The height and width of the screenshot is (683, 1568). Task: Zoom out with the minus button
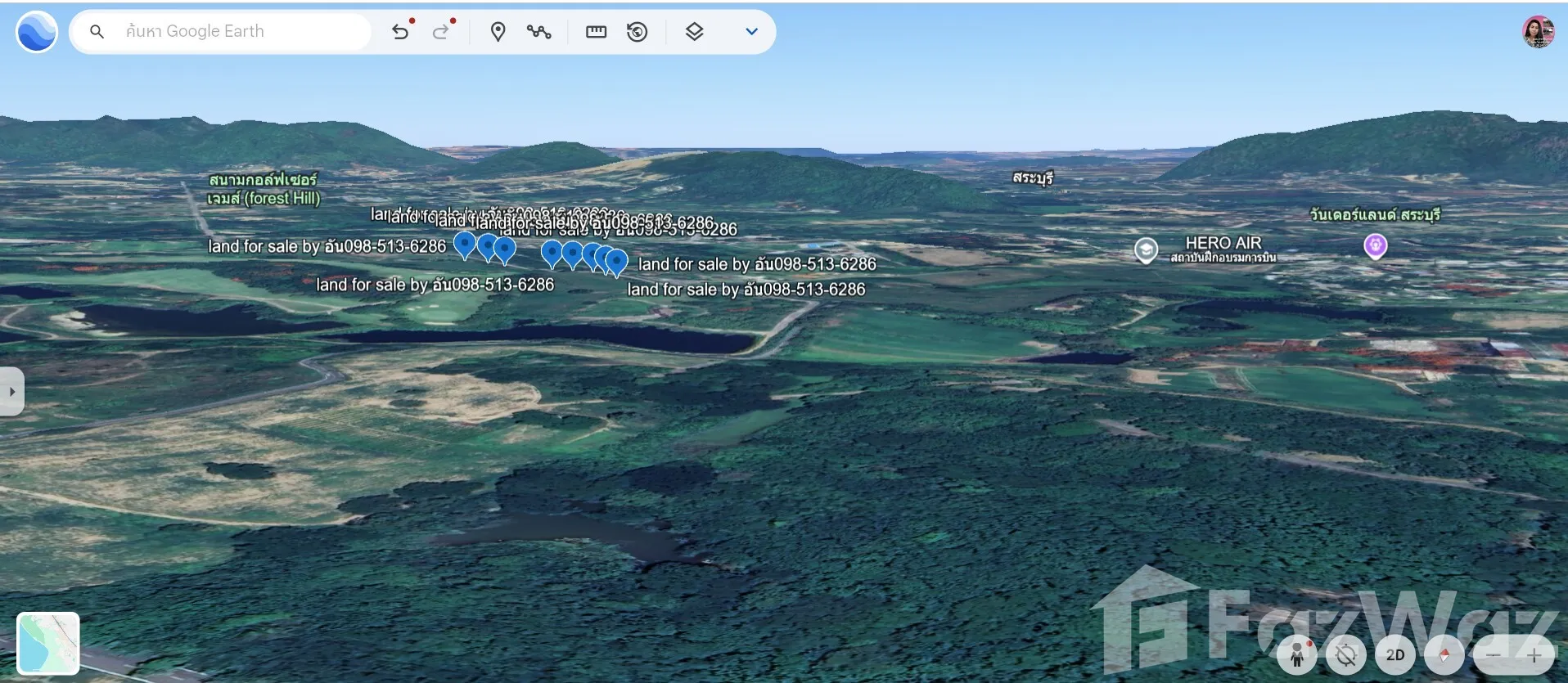click(x=1494, y=655)
